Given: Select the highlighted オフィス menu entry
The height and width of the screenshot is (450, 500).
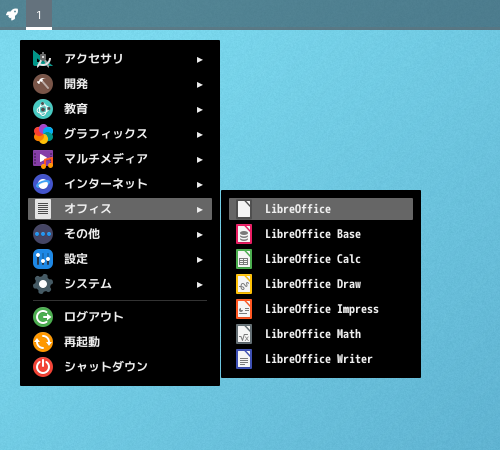Looking at the screenshot, I should tap(120, 209).
